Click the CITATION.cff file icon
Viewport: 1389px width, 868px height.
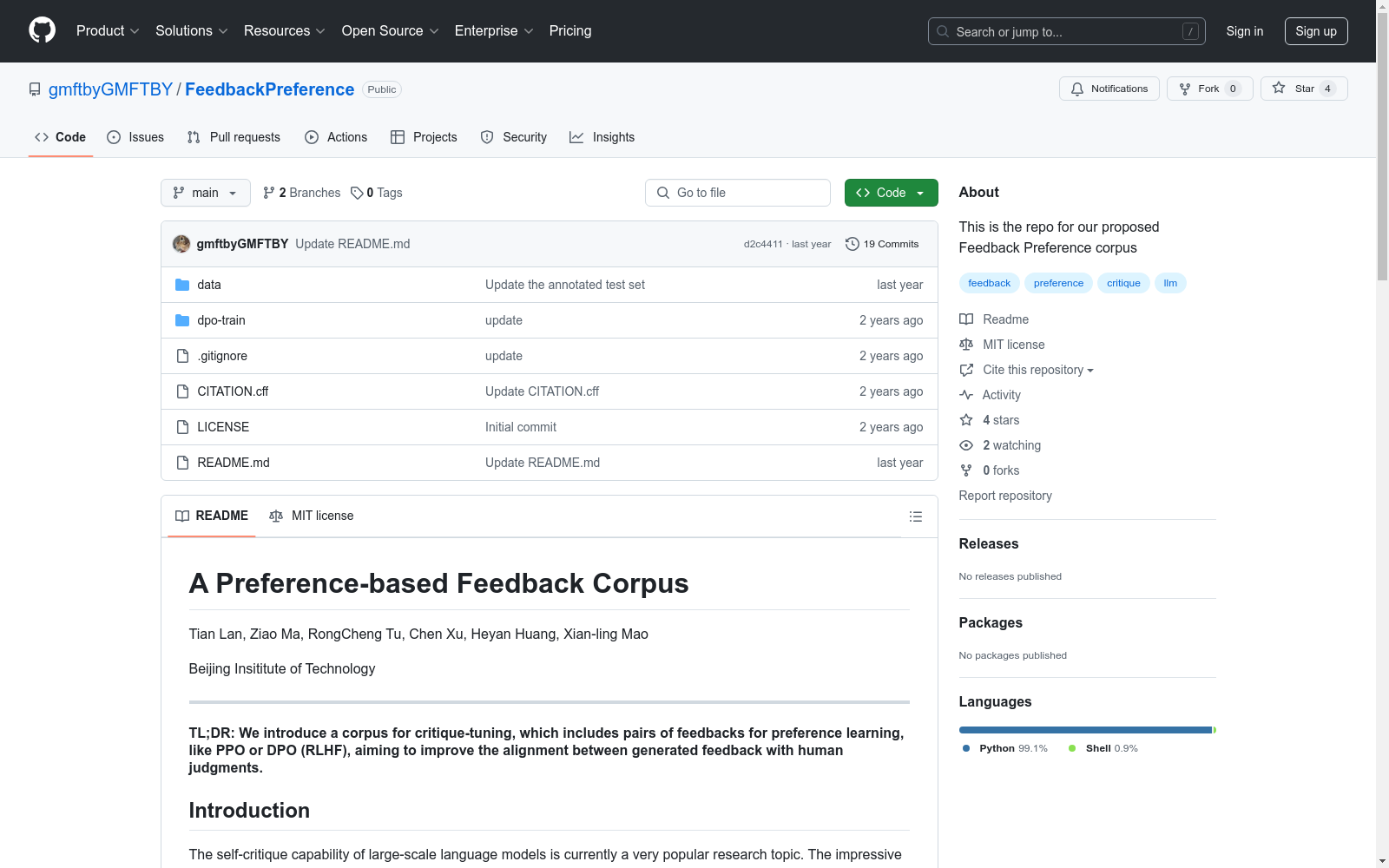182,391
